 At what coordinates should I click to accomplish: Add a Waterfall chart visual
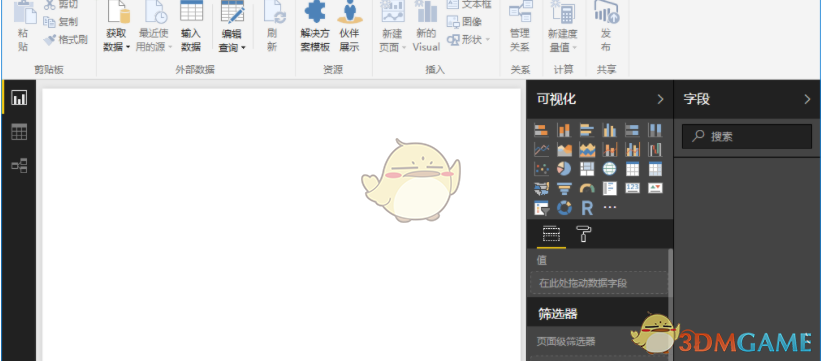655,150
